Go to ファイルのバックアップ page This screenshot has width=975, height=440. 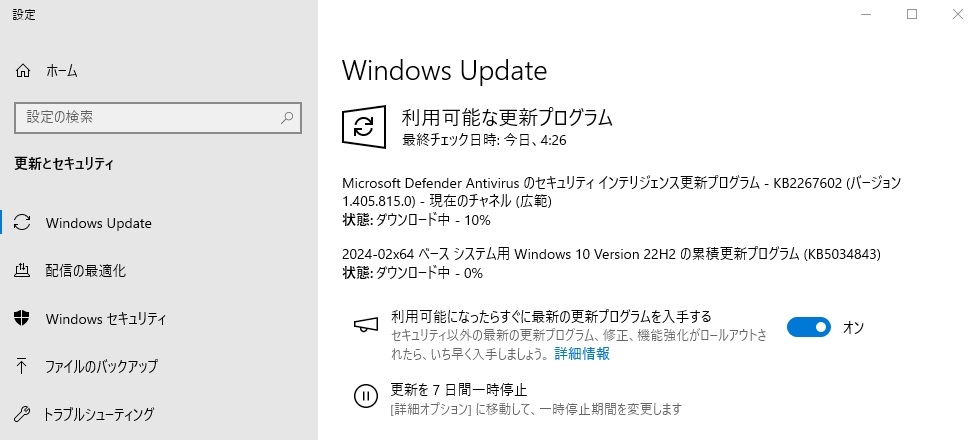pyautogui.click(x=101, y=366)
